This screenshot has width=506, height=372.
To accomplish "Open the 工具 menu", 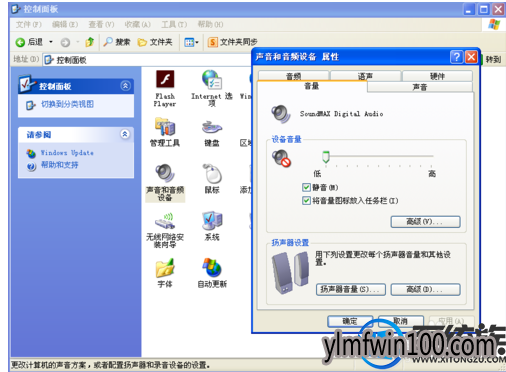I will coord(174,24).
